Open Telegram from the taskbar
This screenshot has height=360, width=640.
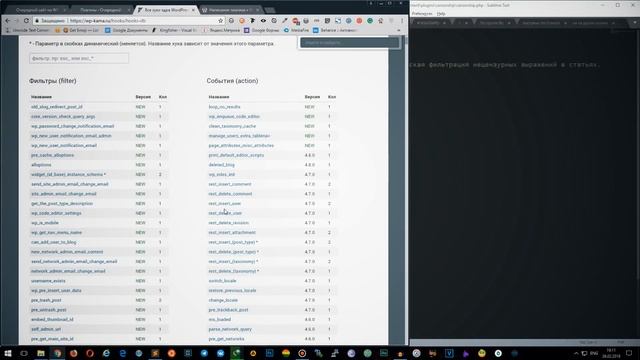coord(204,353)
